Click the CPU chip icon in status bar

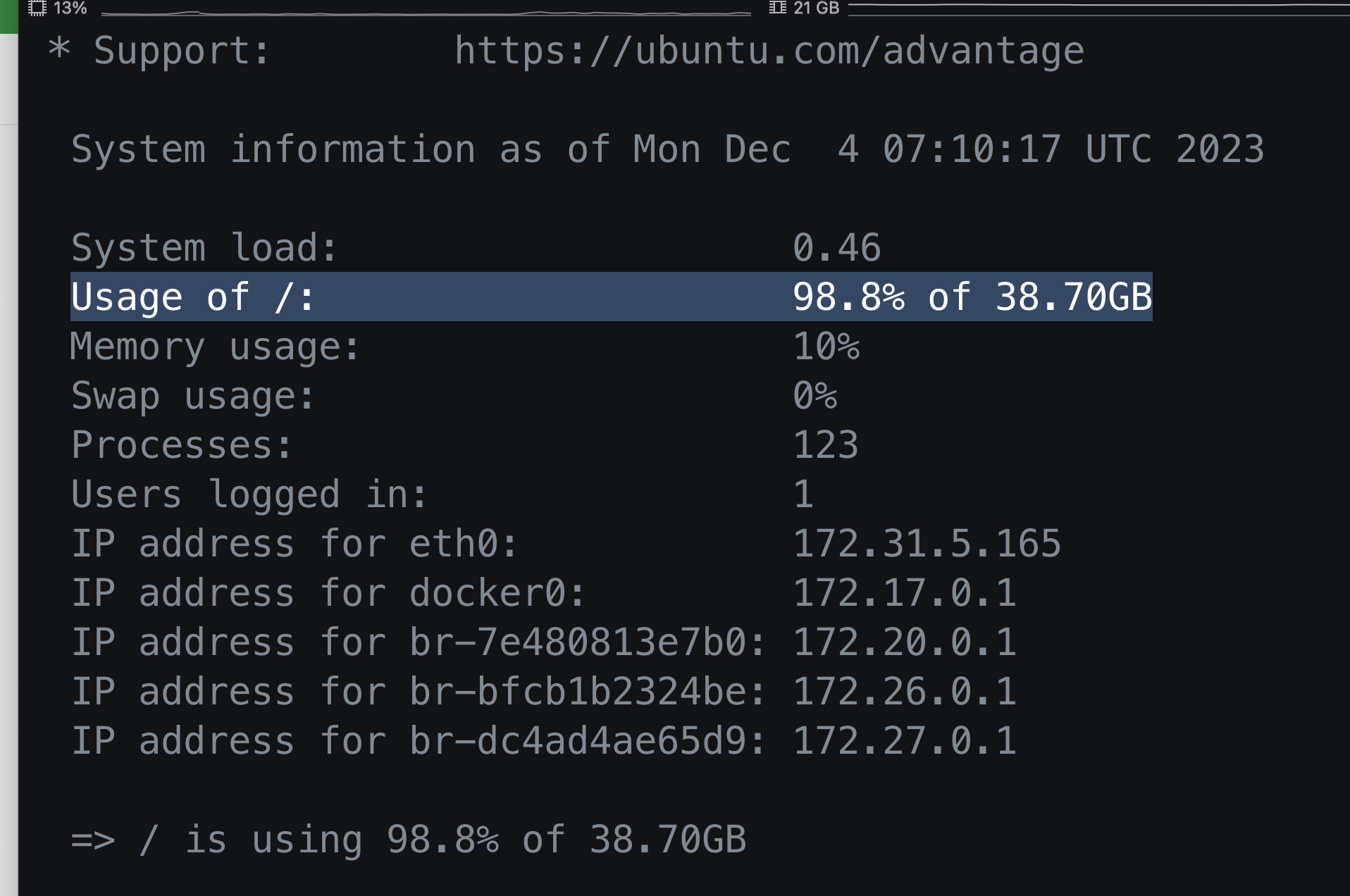37,8
